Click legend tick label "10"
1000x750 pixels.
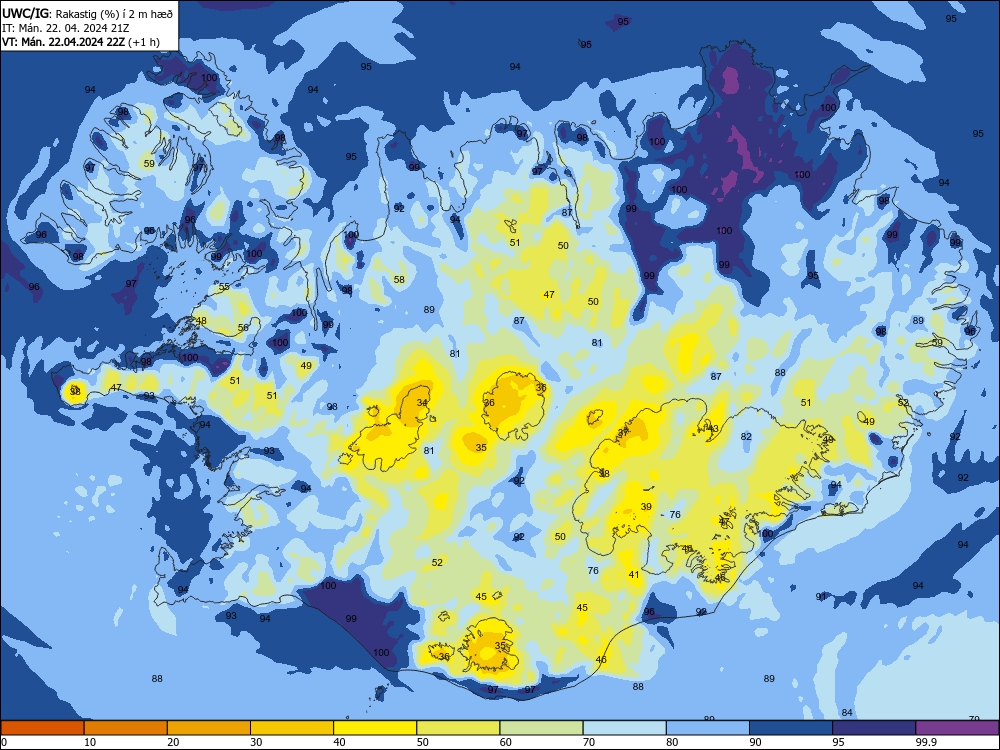tap(90, 742)
